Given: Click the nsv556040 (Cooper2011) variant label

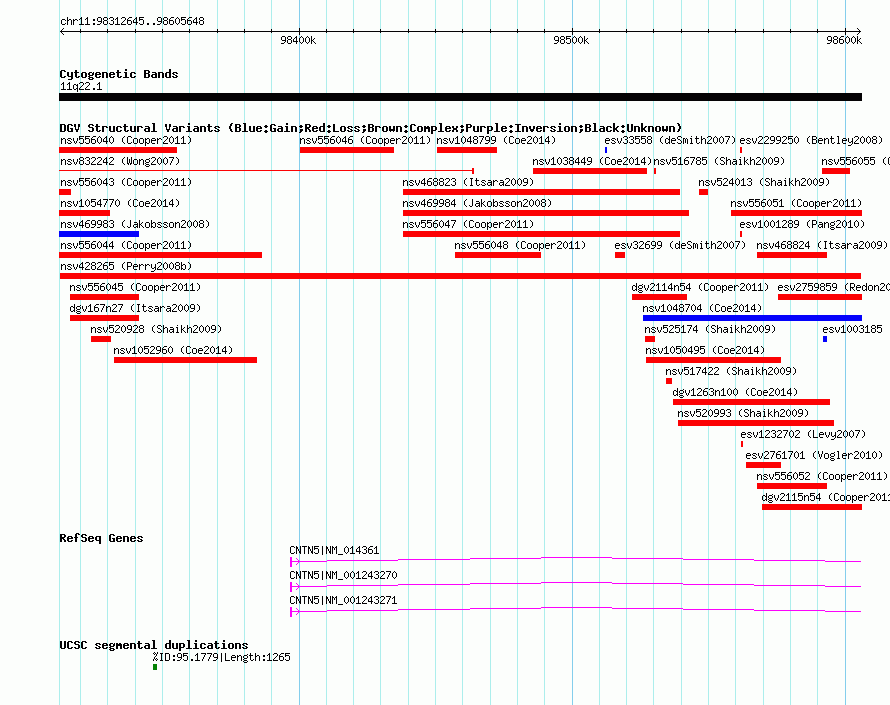Looking at the screenshot, I should coord(126,140).
